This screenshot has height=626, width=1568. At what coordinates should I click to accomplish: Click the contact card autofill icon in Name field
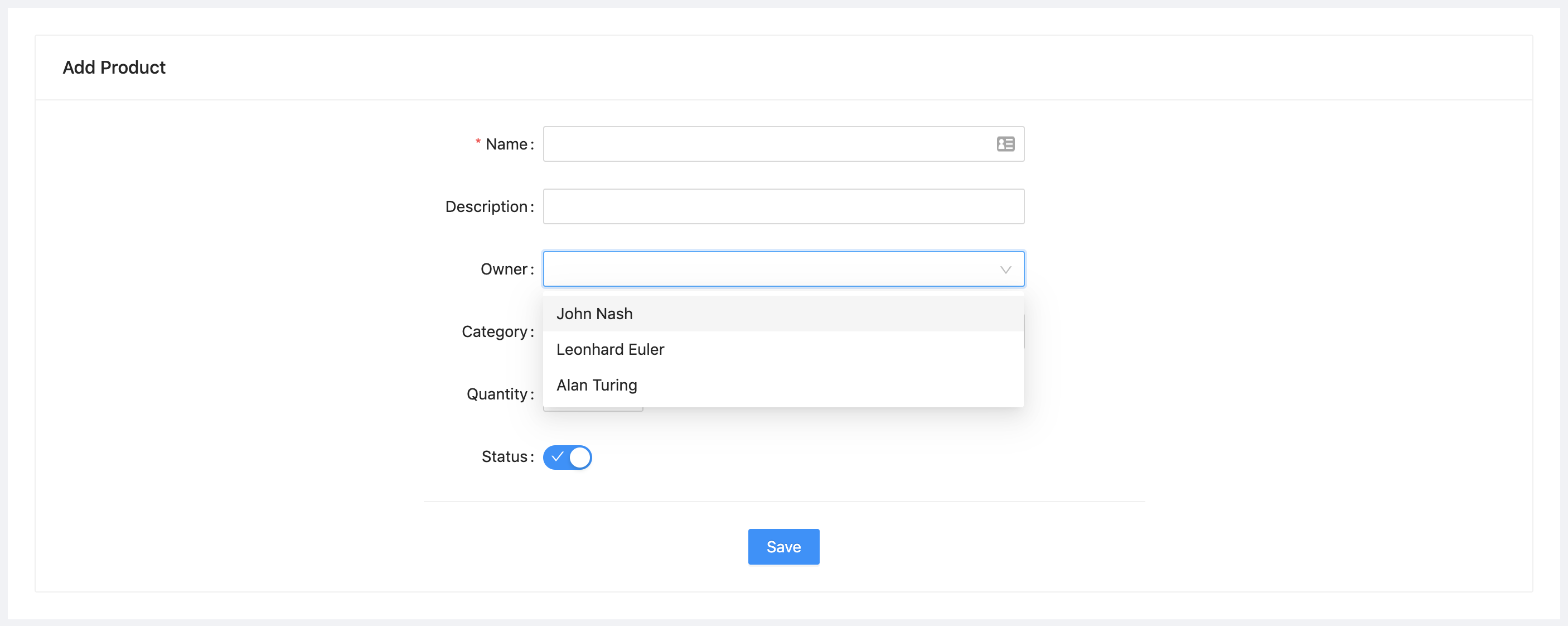1005,145
